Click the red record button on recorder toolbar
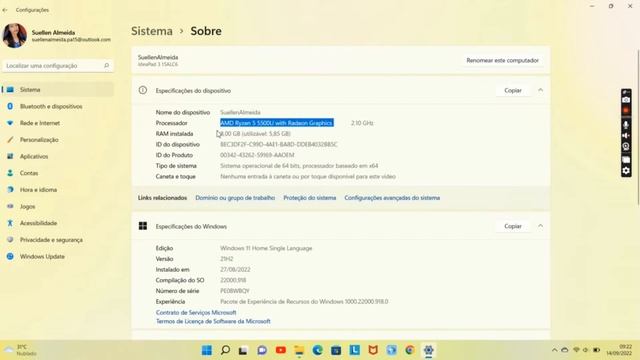The height and width of the screenshot is (360, 640). [626, 111]
